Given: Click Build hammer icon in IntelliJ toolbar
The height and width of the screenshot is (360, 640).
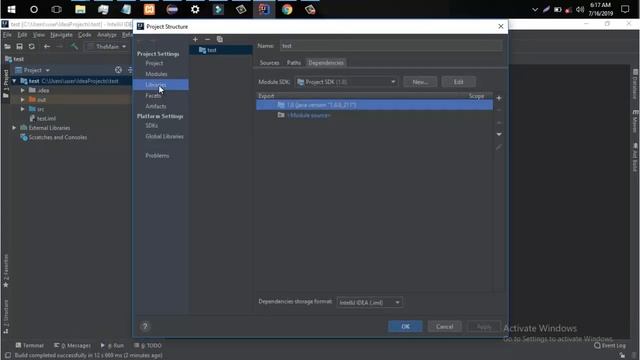Looking at the screenshot, I should pyautogui.click(x=74, y=47).
